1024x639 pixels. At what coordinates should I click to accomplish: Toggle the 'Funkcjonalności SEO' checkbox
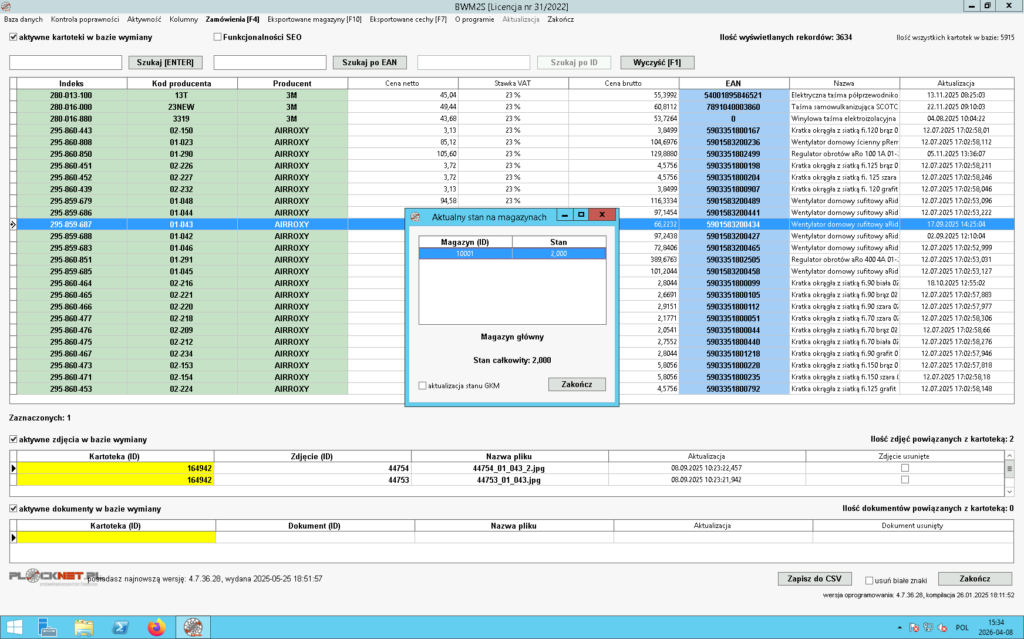click(x=218, y=37)
